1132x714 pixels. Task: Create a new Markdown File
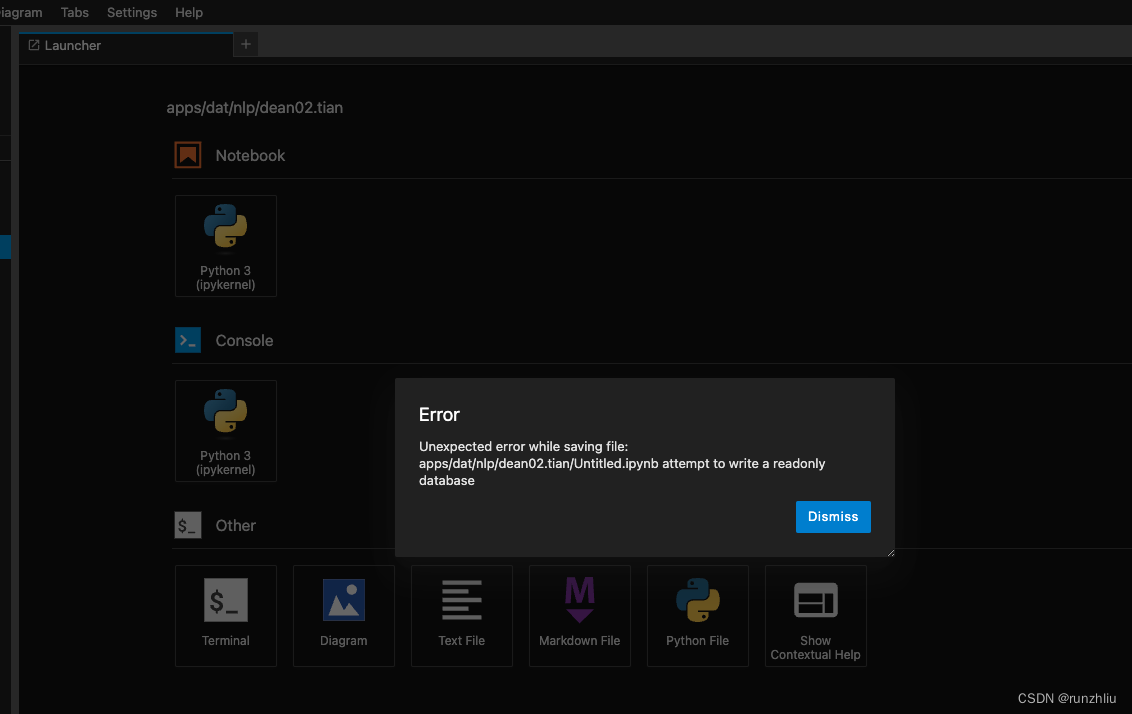coord(580,616)
